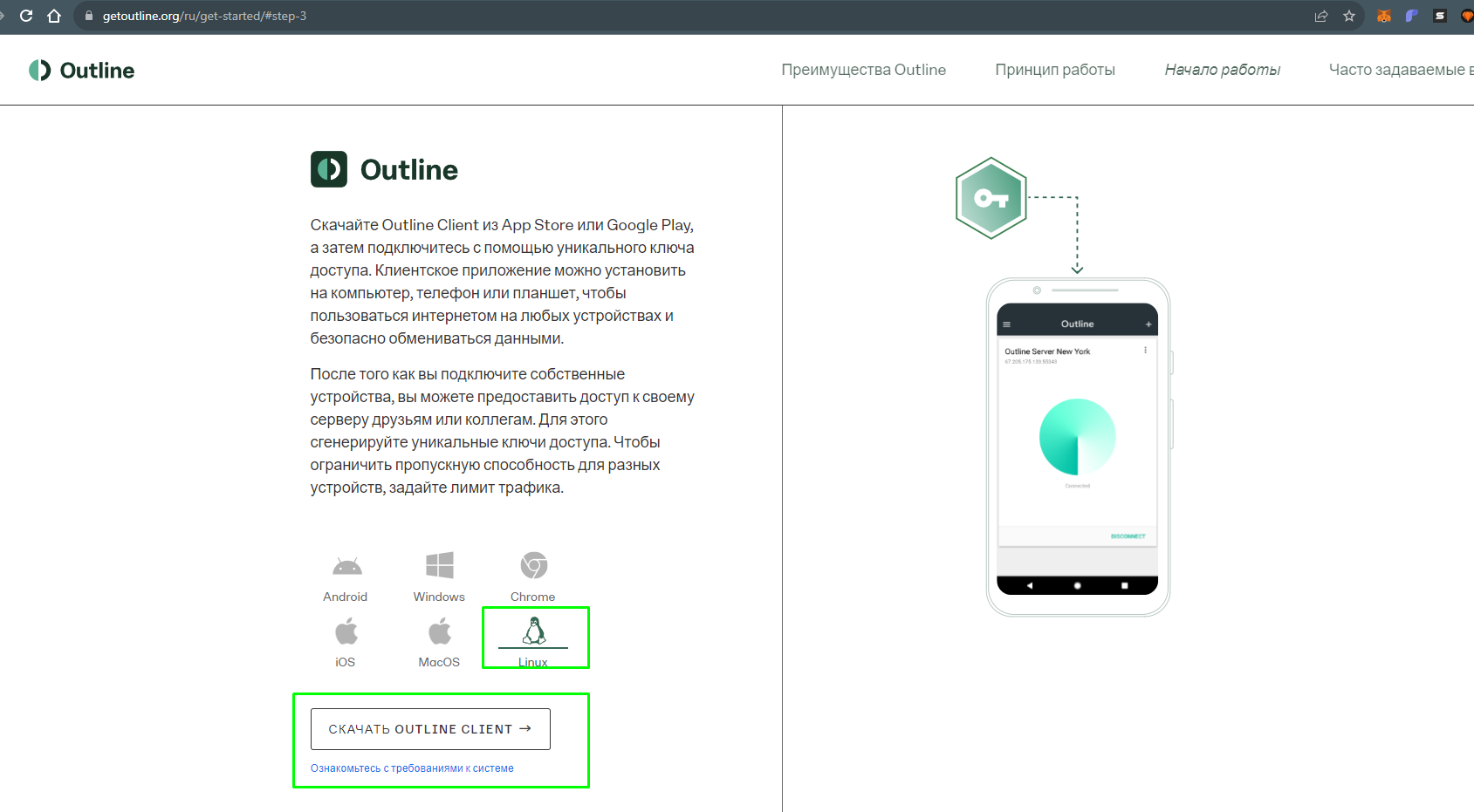
Task: Choose the MacOS platform icon
Action: click(x=439, y=632)
